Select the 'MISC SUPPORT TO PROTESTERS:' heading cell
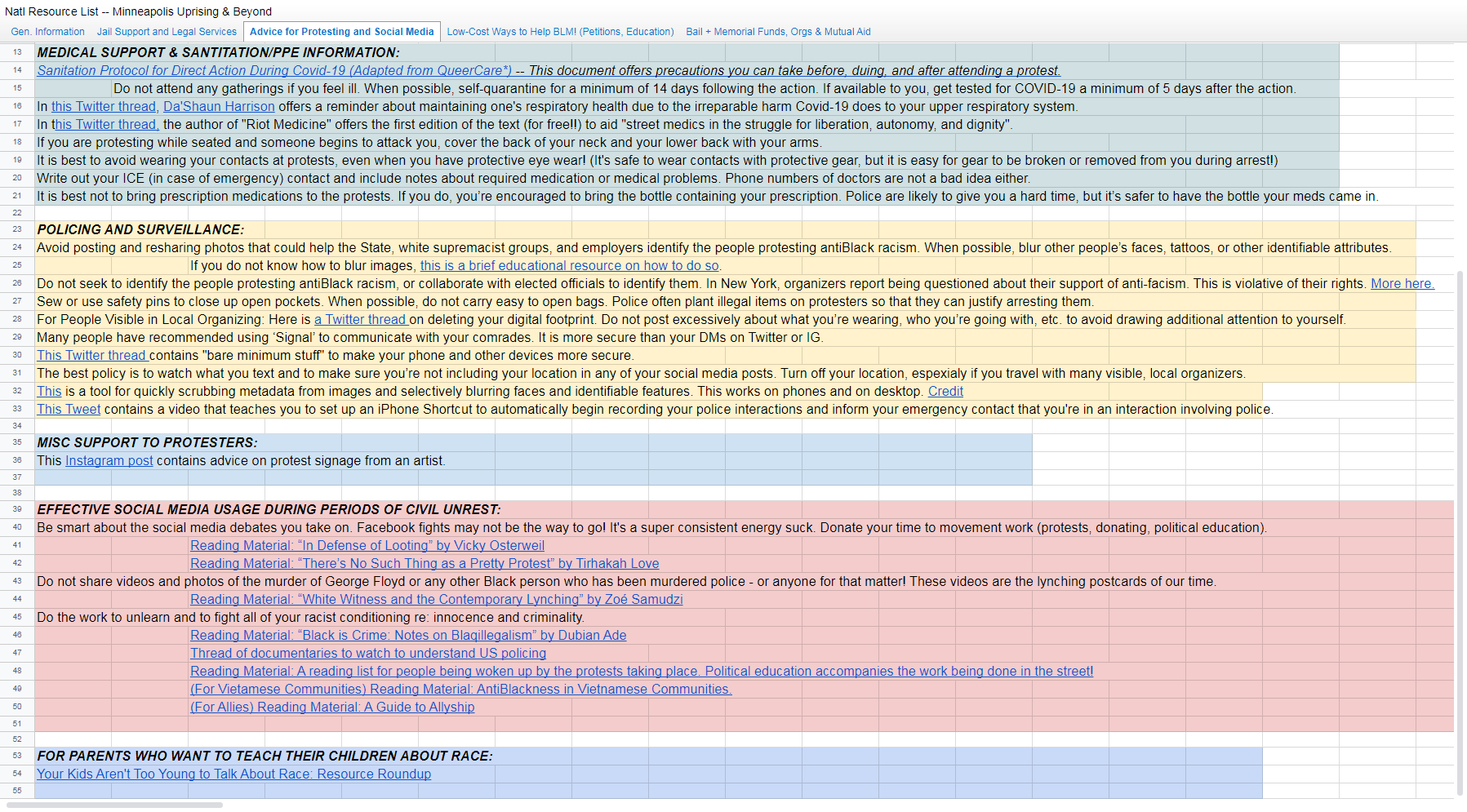This screenshot has width=1467, height=812. [147, 443]
